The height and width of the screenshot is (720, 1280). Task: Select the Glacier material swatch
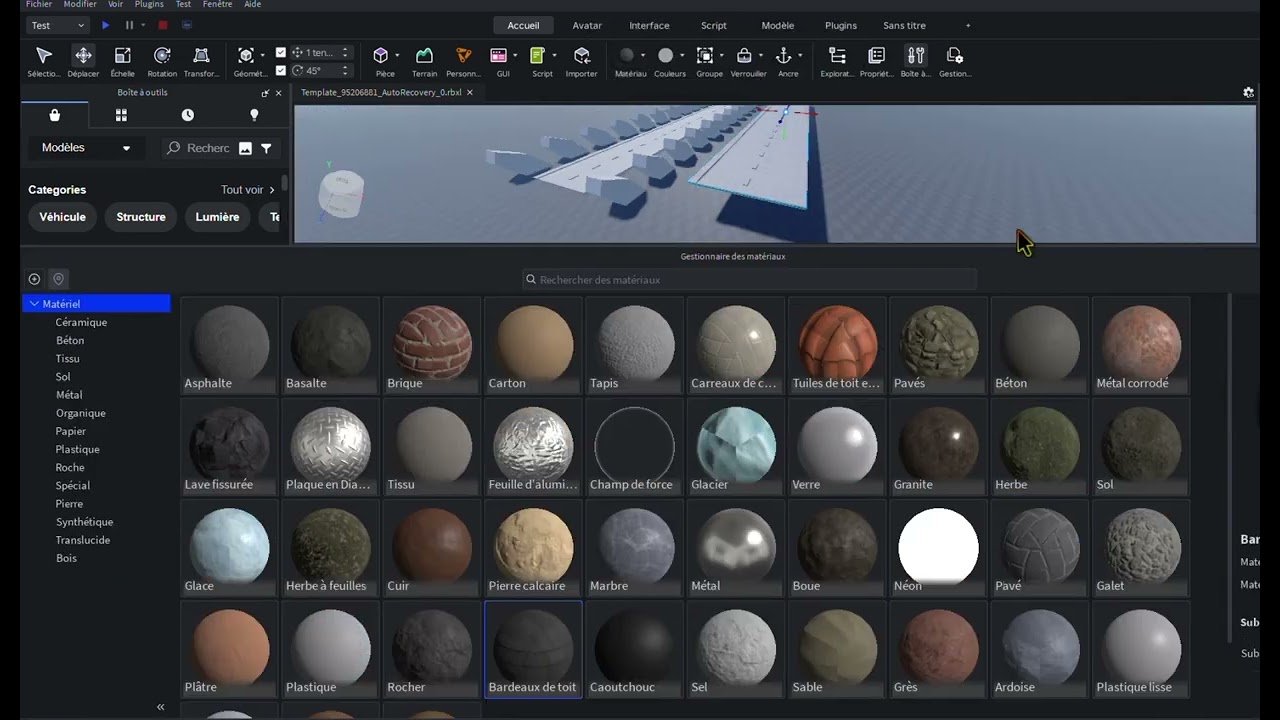coord(736,447)
